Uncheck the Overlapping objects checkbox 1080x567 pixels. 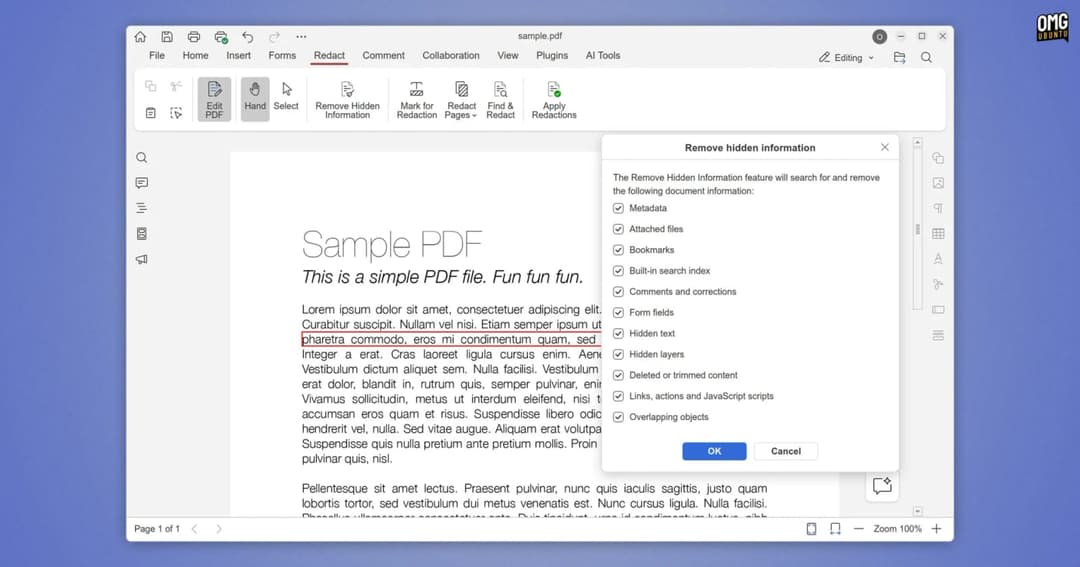click(619, 417)
